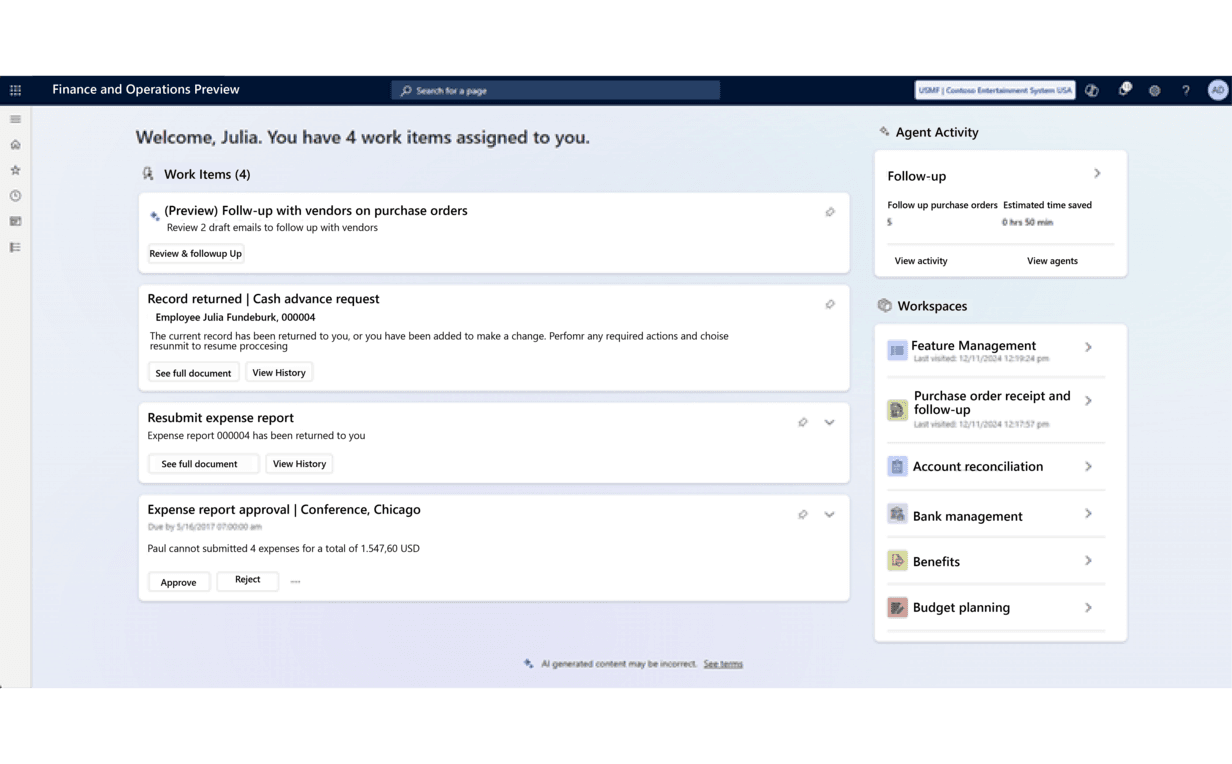Open the app launcher waffle icon
The image size is (1232, 764).
coord(15,90)
